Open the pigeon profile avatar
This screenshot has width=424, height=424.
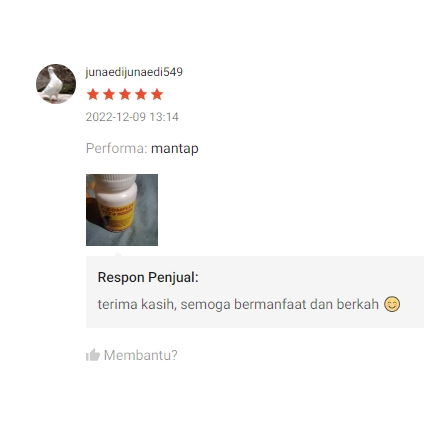pos(56,84)
